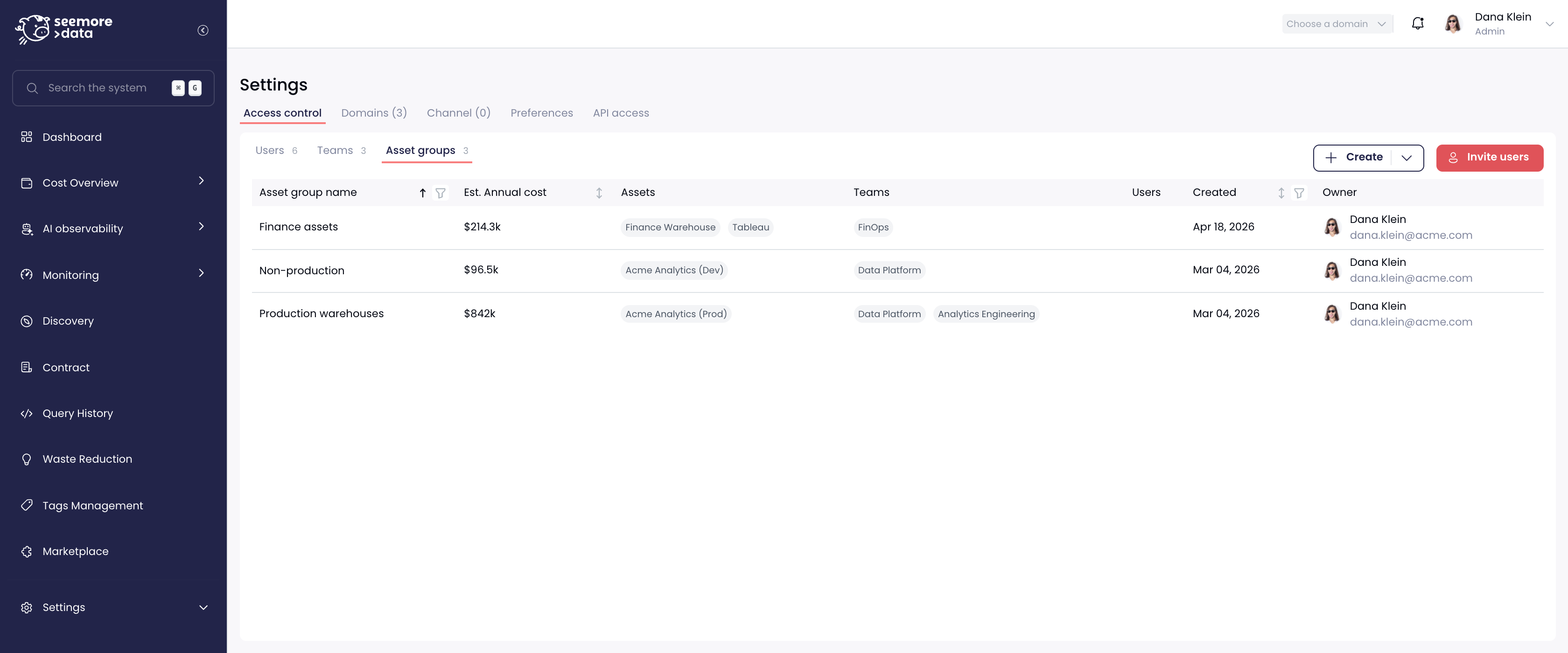
Task: Click the Tags Management tag icon
Action: pos(26,506)
